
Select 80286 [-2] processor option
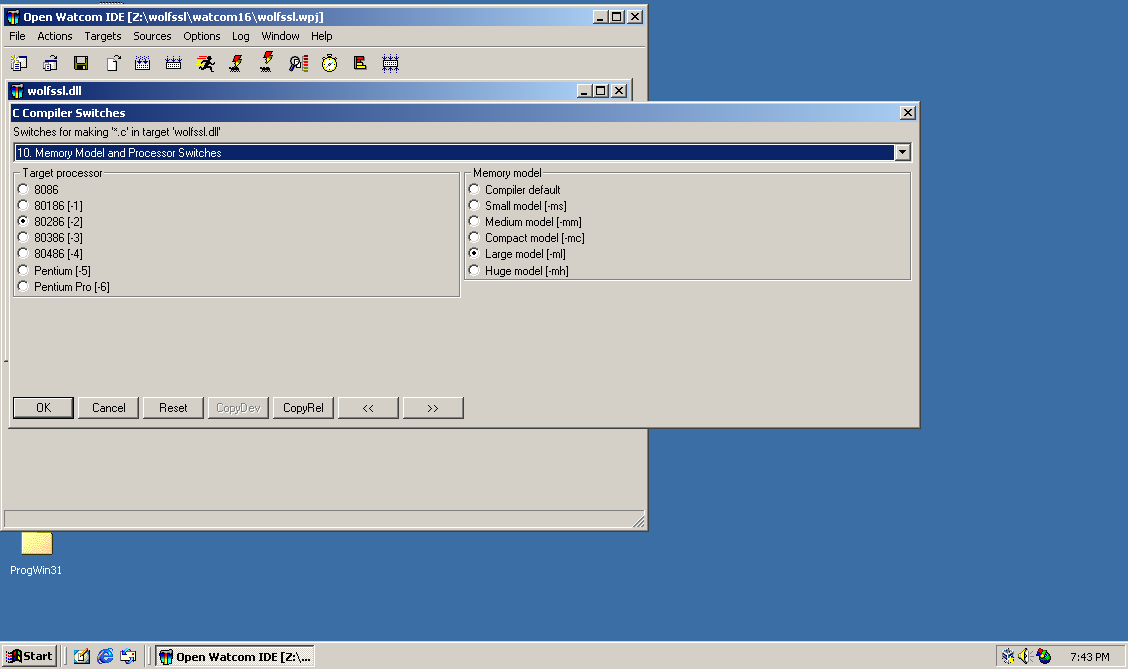coord(50,222)
